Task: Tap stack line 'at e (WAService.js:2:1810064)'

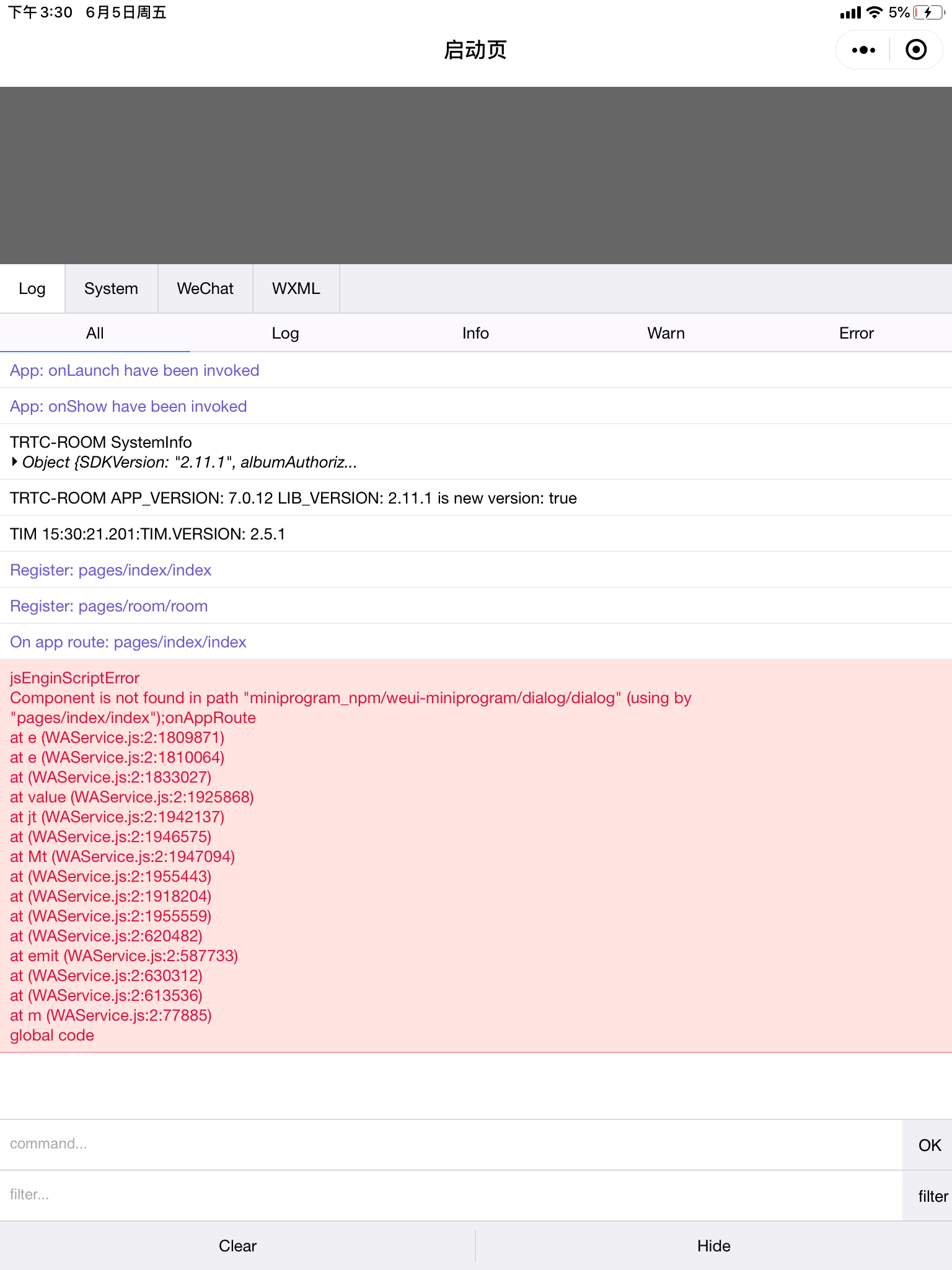Action: click(117, 757)
